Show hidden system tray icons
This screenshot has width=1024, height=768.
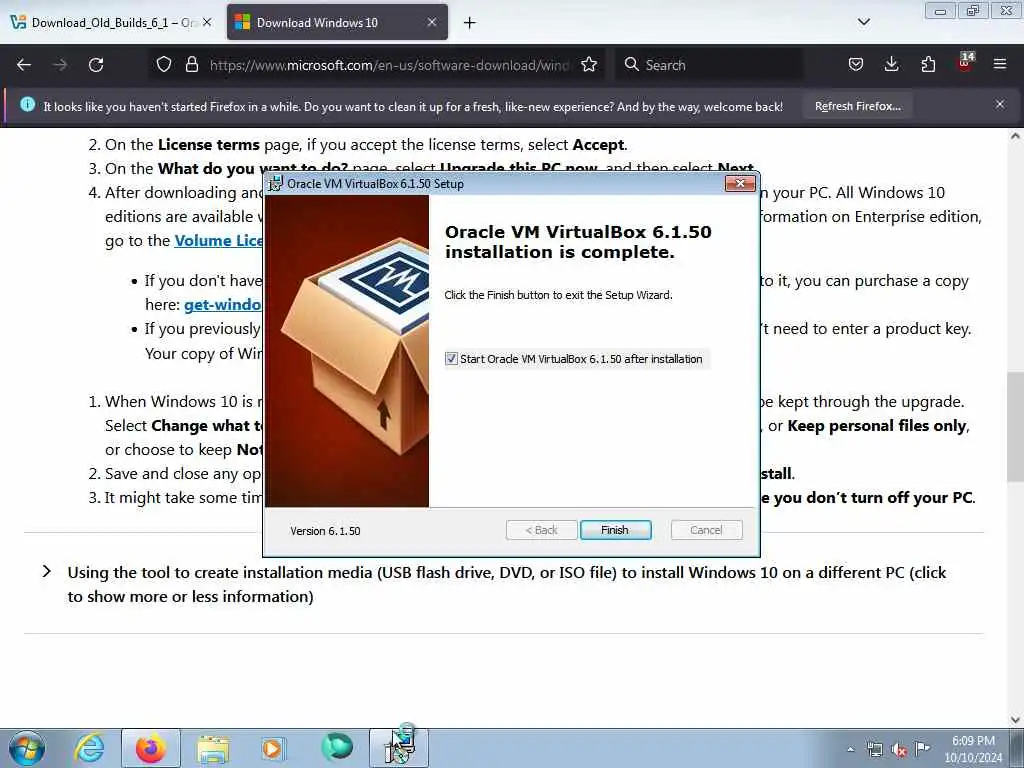point(850,750)
